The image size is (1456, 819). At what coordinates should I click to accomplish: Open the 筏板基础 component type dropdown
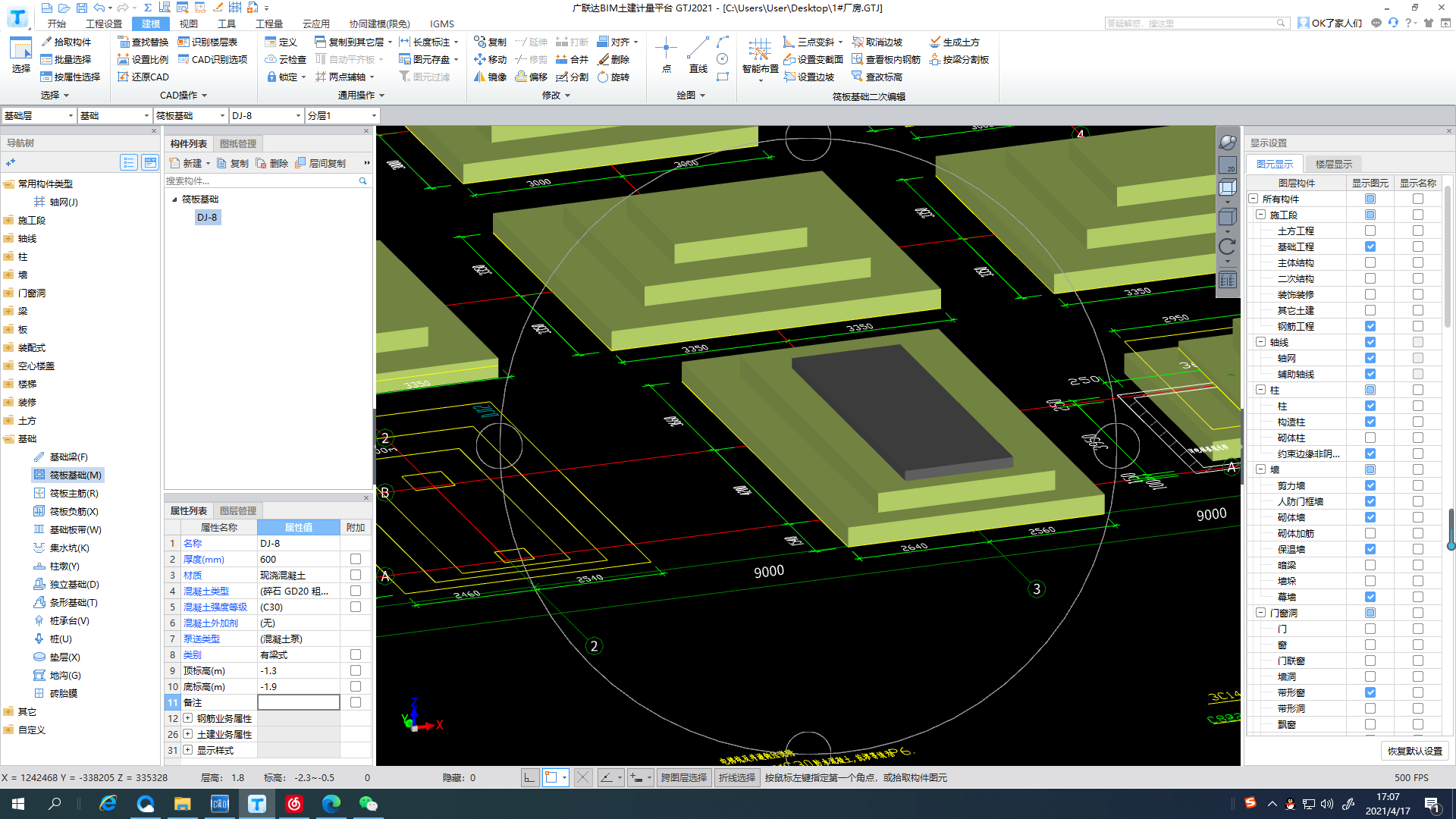click(190, 115)
